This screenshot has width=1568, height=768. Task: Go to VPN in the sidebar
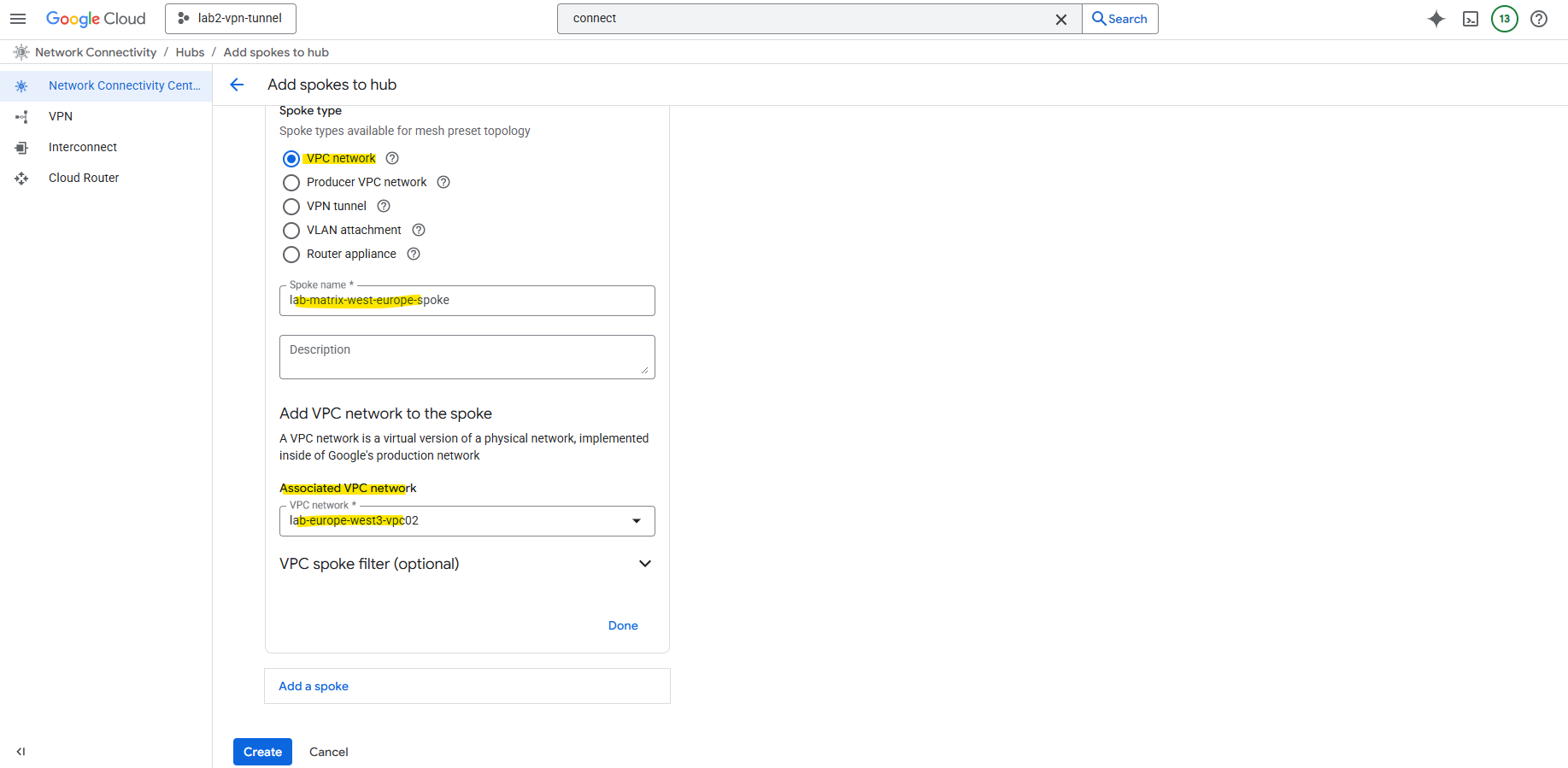61,116
